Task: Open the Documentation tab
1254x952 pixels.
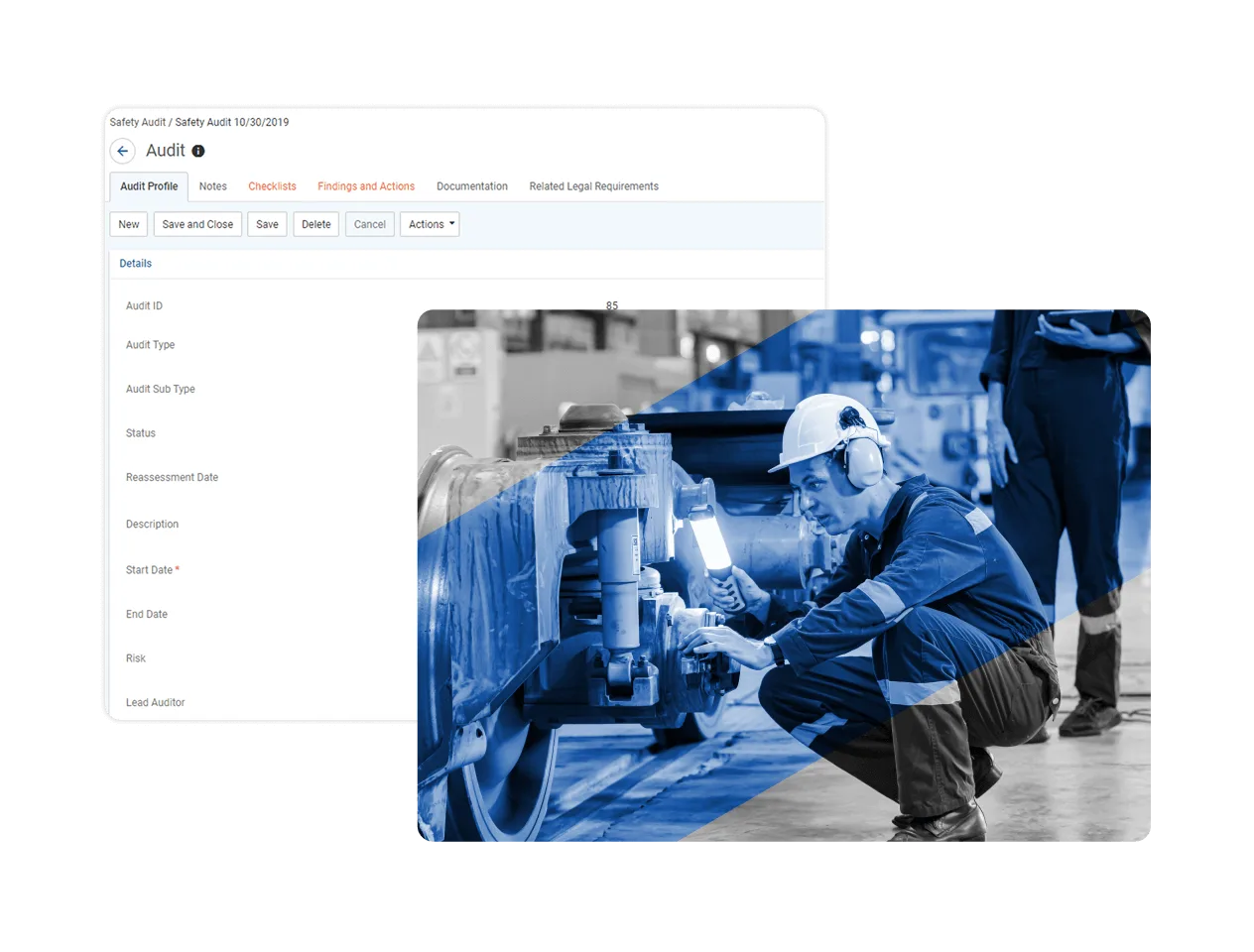Action: (471, 186)
